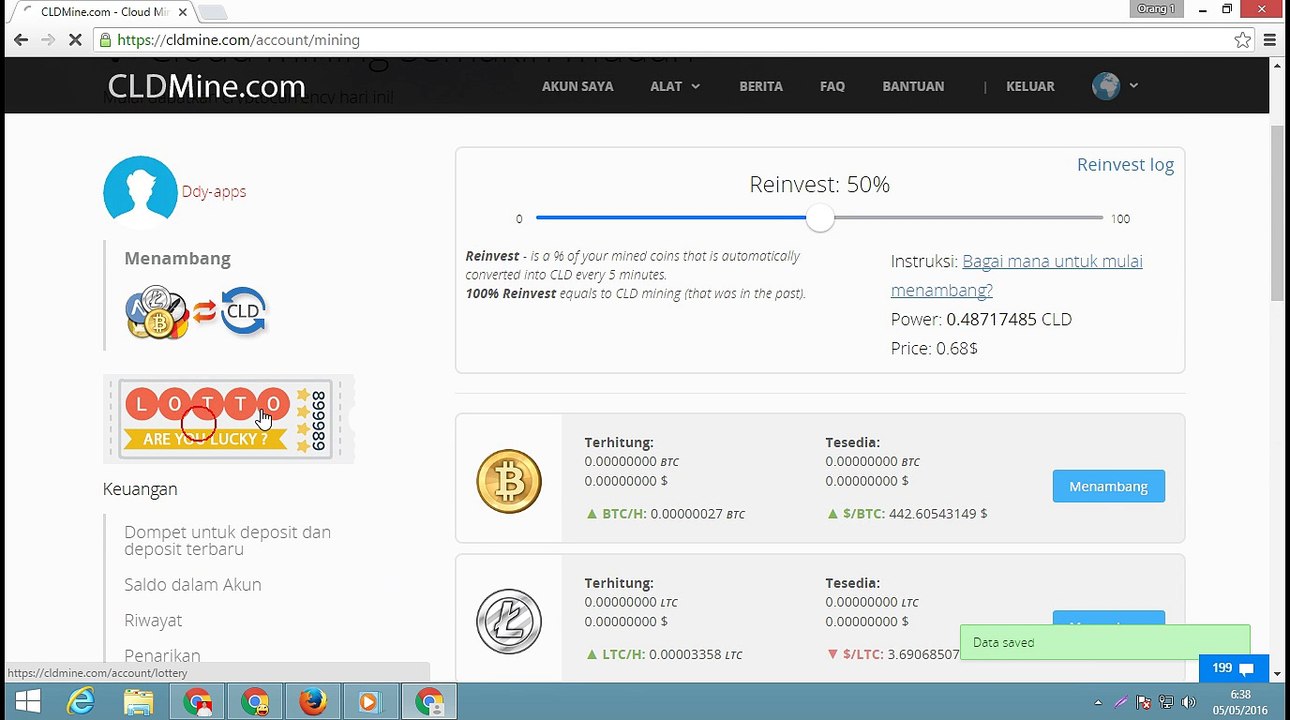Click the coins-to-CLD mining exchange icon
Viewport: 1290px width, 720px height.
click(196, 312)
